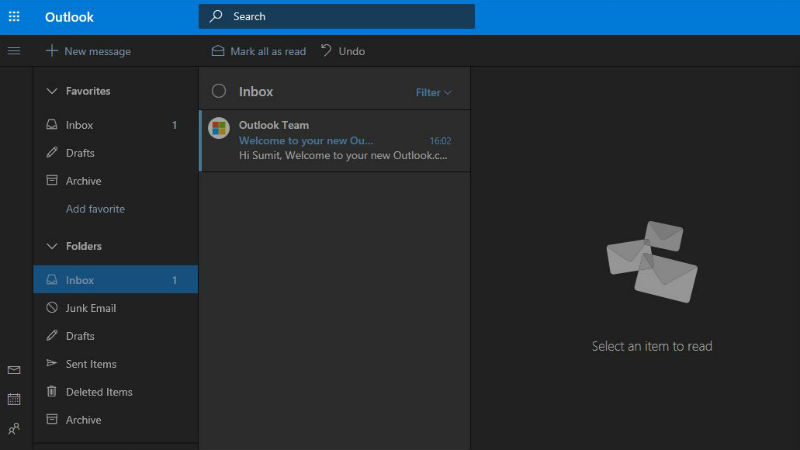Click the magnifier icon in Search
This screenshot has height=450, width=800.
coord(216,16)
